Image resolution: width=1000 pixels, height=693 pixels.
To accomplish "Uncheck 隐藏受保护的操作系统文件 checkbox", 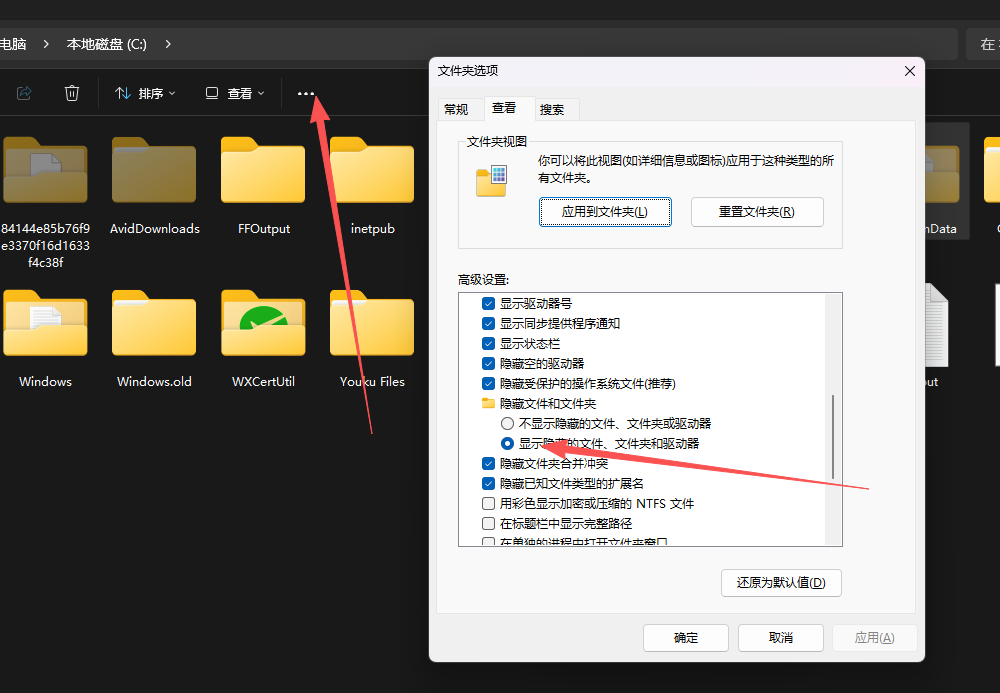I will tap(488, 384).
